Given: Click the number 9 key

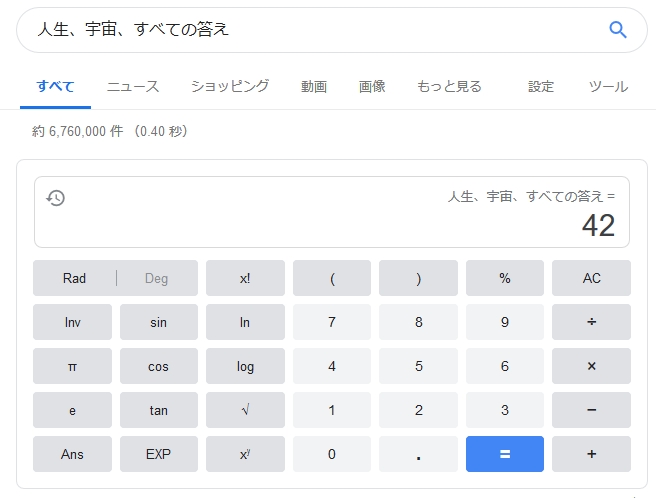Looking at the screenshot, I should (x=505, y=322).
